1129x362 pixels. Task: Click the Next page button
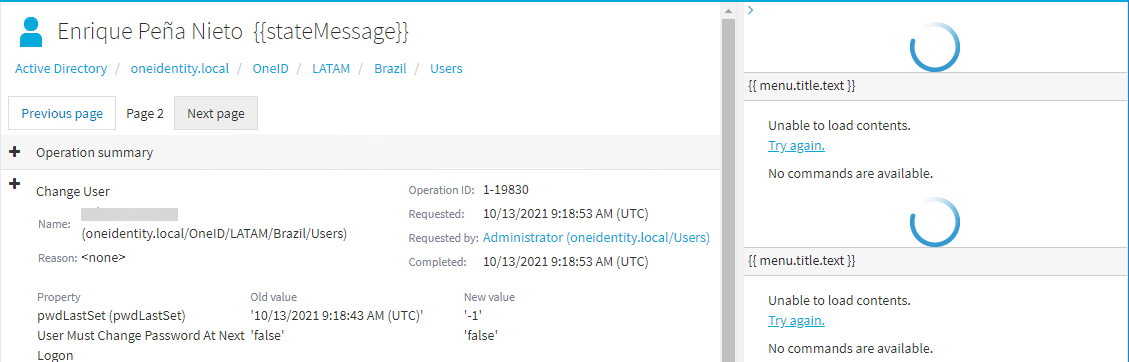216,113
